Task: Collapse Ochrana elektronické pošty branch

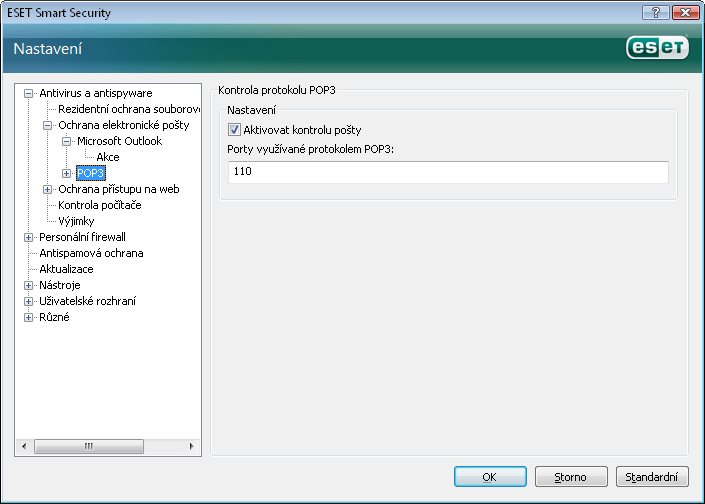Action: point(47,125)
